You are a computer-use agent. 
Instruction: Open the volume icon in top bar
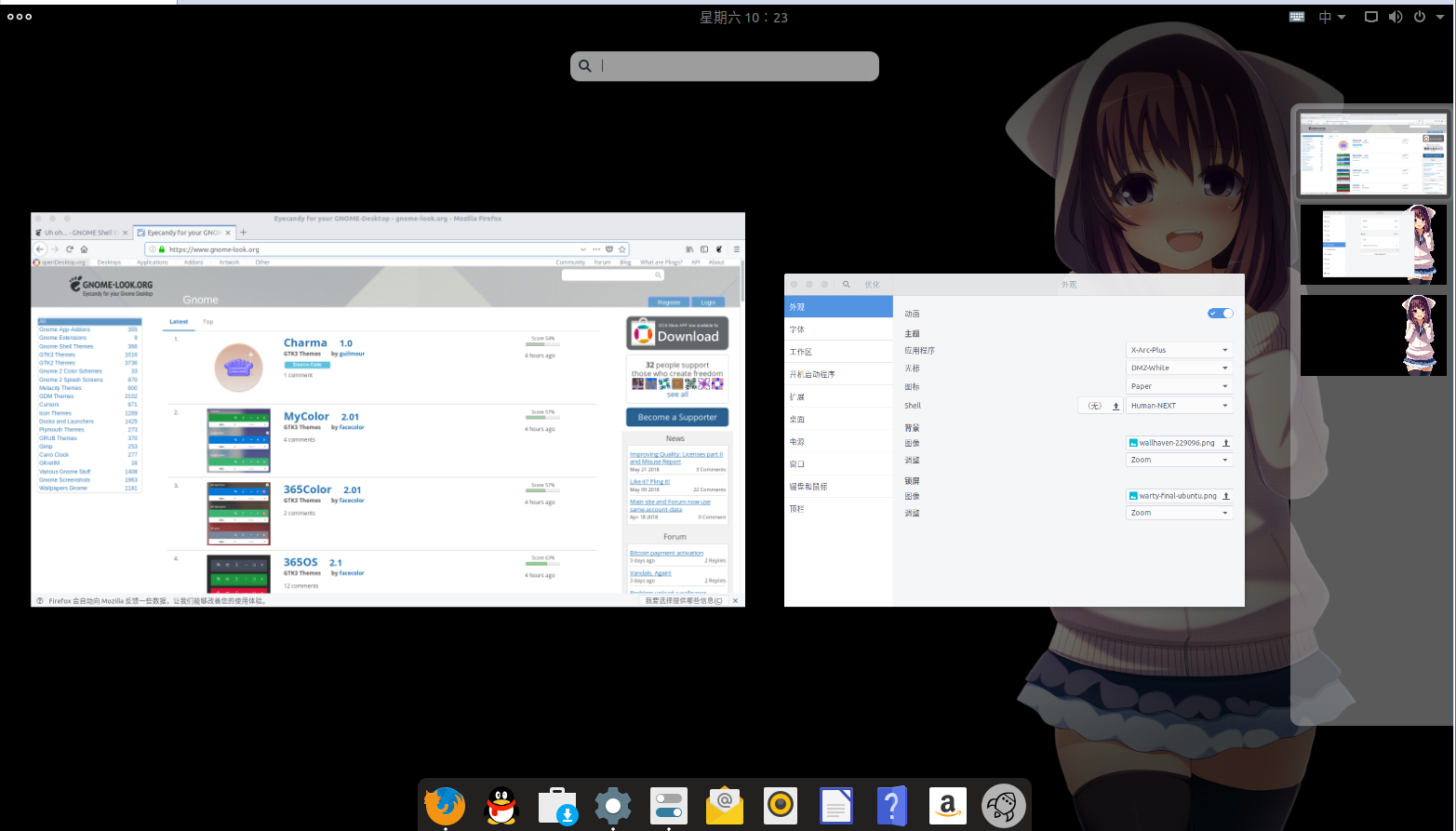pos(1396,17)
